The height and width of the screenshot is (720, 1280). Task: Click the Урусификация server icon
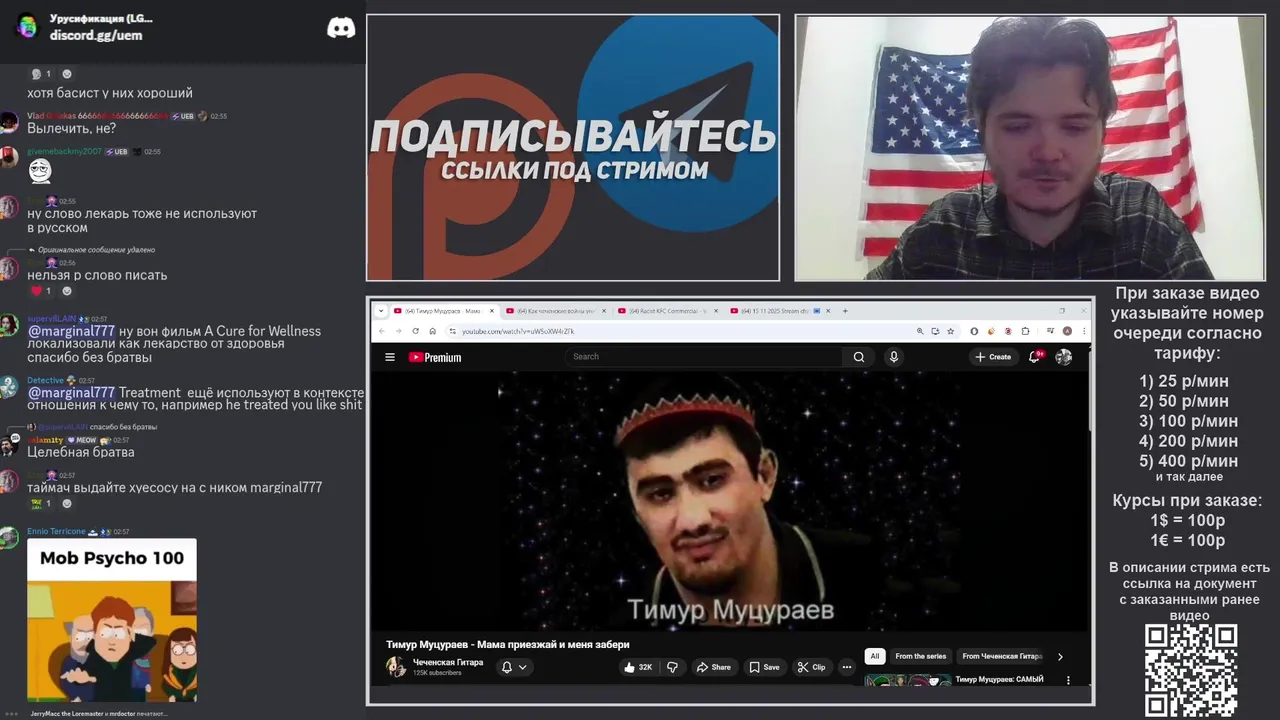(27, 26)
